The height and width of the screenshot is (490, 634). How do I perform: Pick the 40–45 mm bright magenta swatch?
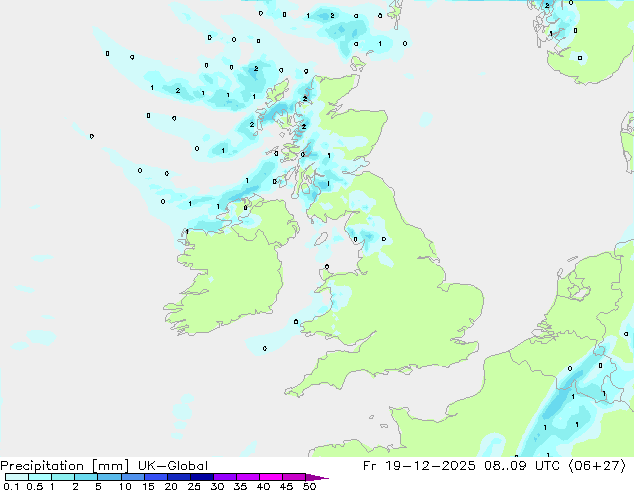click(271, 477)
